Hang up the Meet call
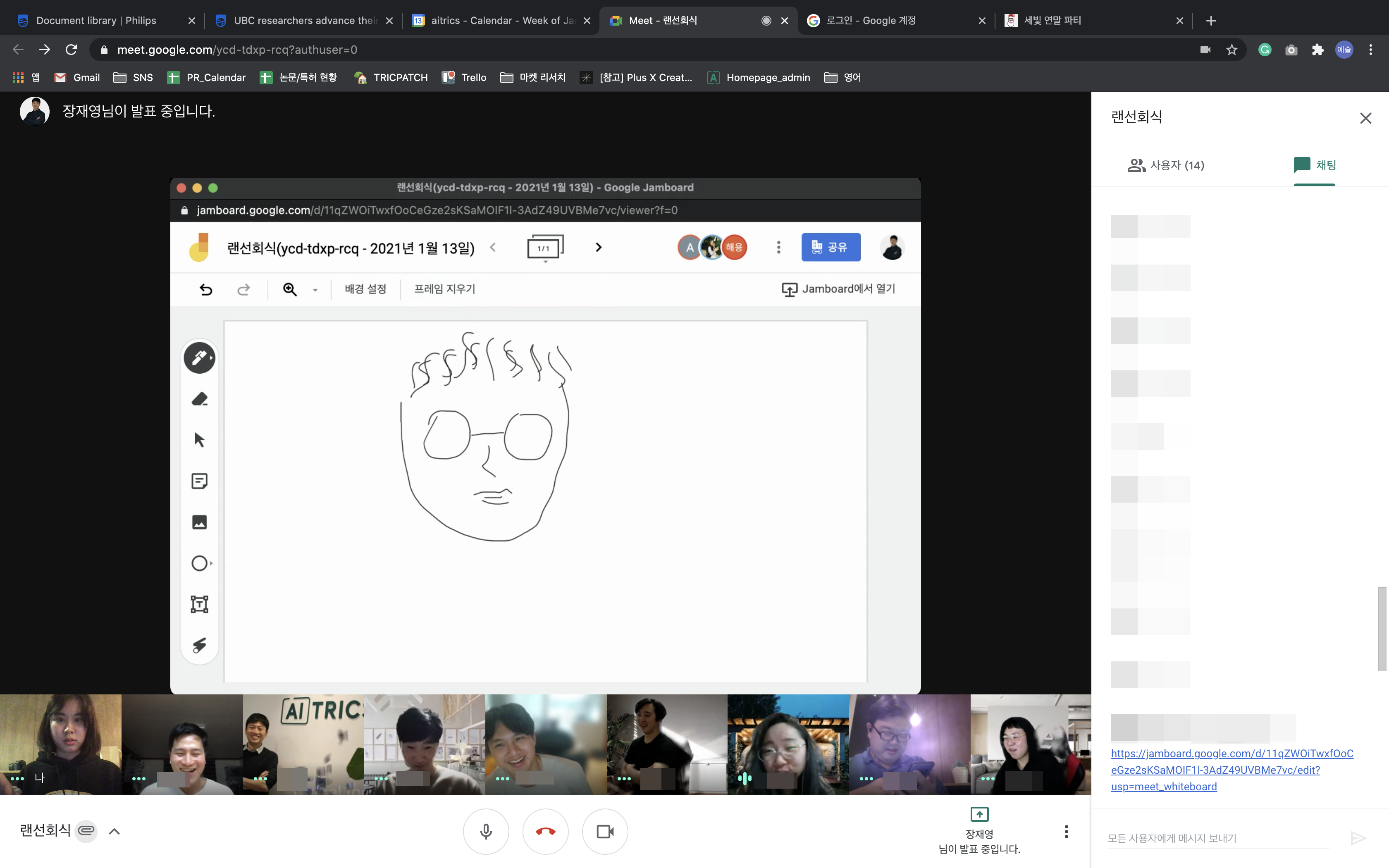 tap(545, 831)
